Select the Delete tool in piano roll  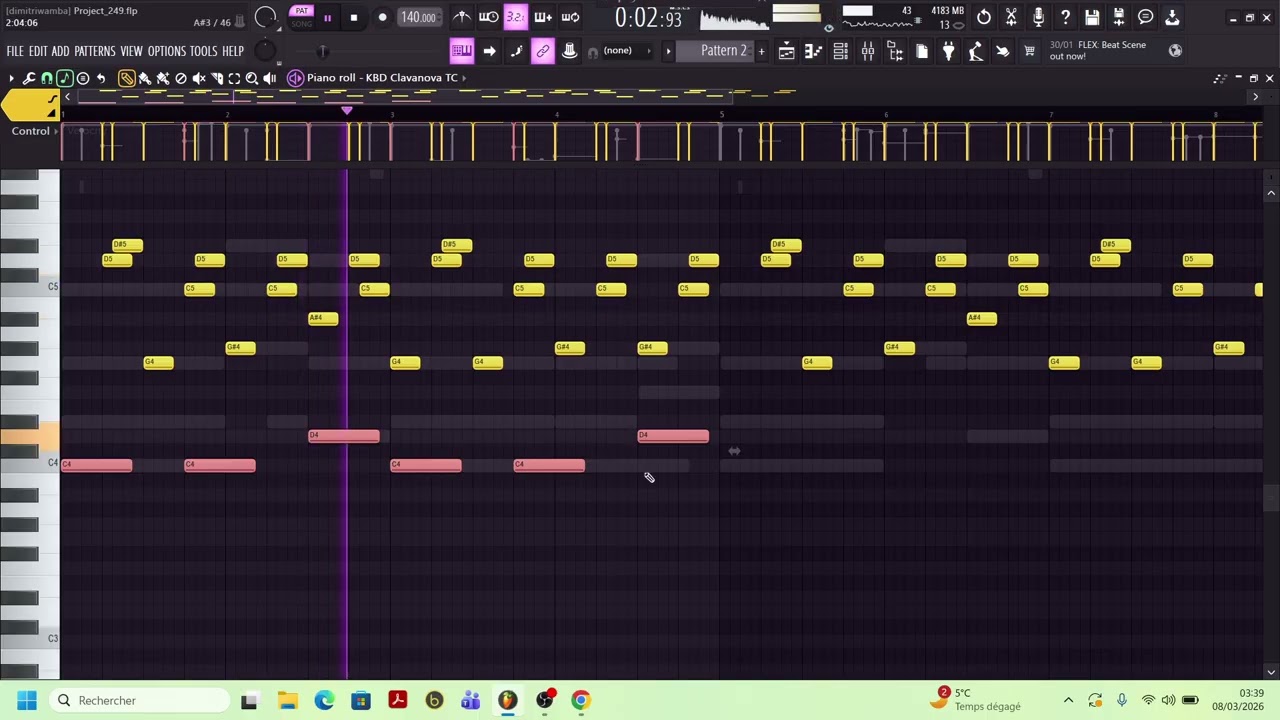[x=181, y=78]
